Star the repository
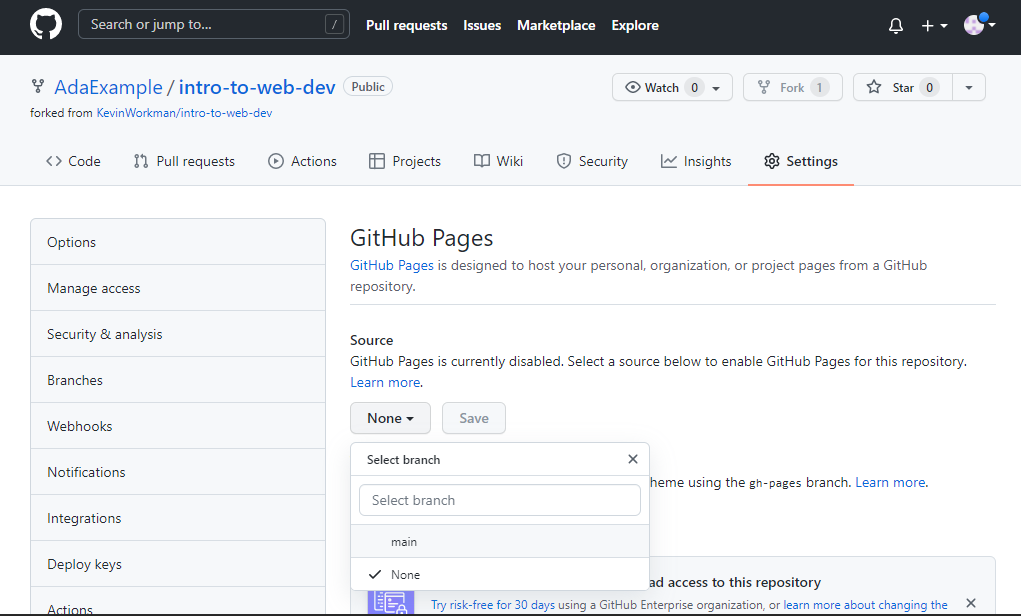Screen dimensions: 1021x616 coord(902,87)
